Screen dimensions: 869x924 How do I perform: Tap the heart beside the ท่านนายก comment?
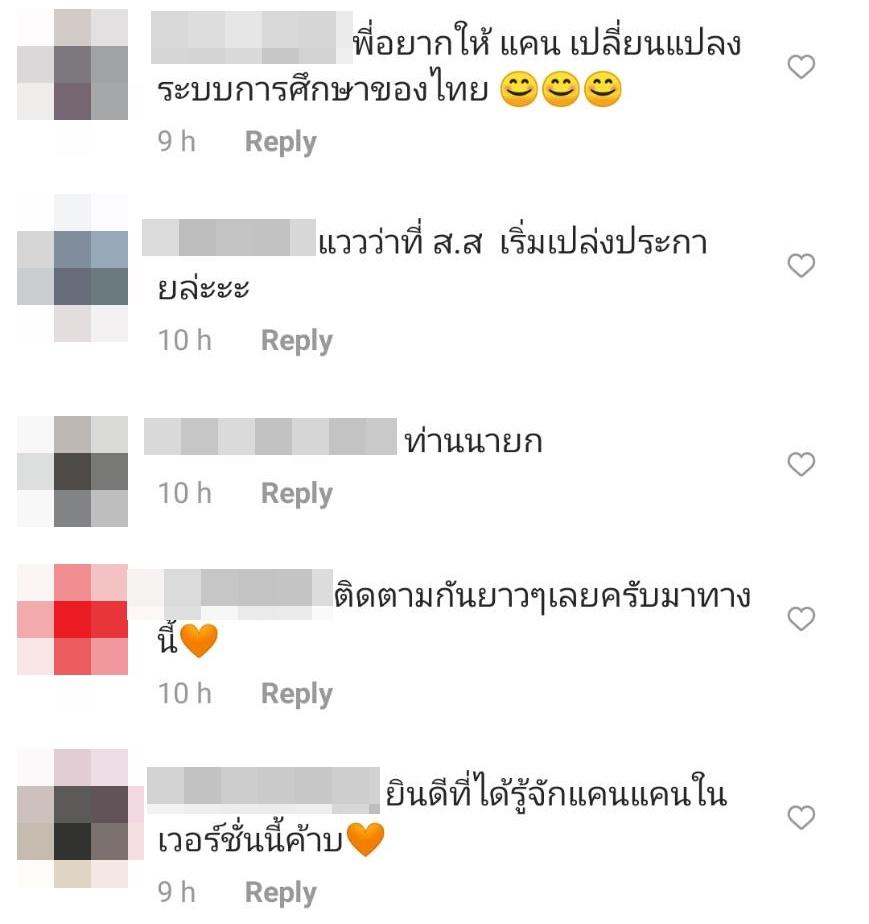pyautogui.click(x=801, y=464)
